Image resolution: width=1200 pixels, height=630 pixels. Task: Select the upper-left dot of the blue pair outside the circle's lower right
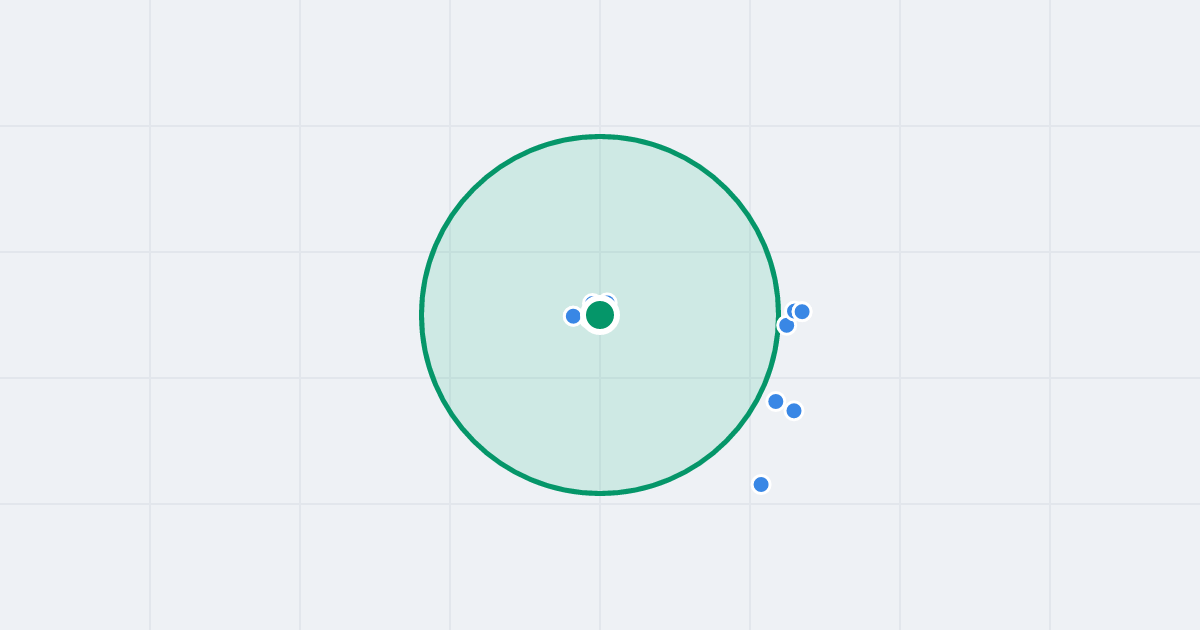coord(776,401)
